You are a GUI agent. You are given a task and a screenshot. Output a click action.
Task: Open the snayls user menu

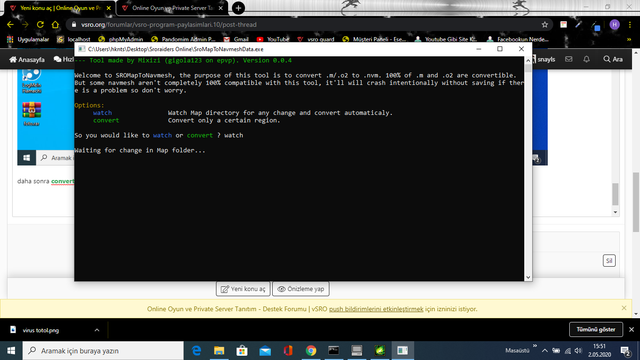pyautogui.click(x=544, y=60)
